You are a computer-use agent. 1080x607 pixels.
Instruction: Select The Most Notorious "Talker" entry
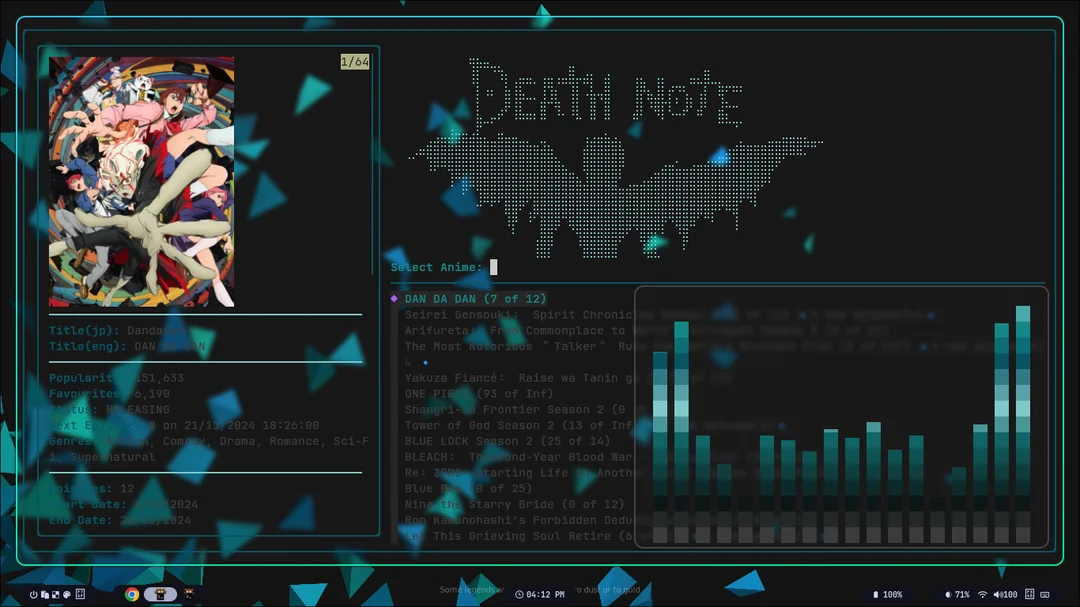(x=518, y=347)
